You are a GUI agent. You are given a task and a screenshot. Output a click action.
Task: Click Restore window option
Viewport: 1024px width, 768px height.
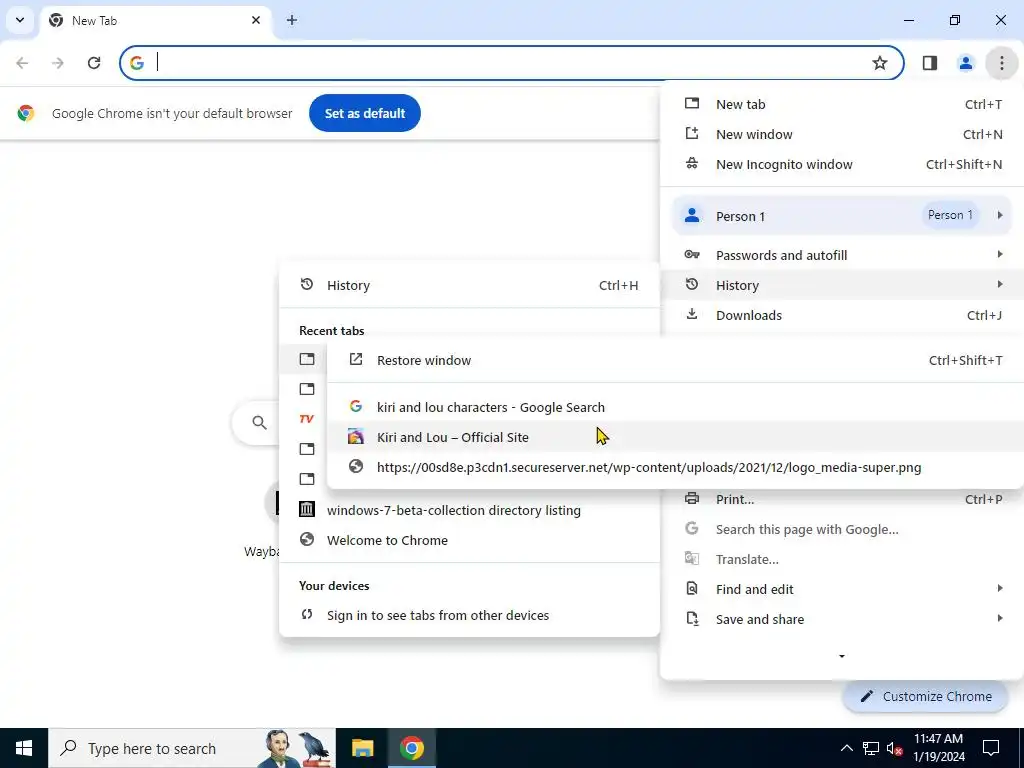675,360
